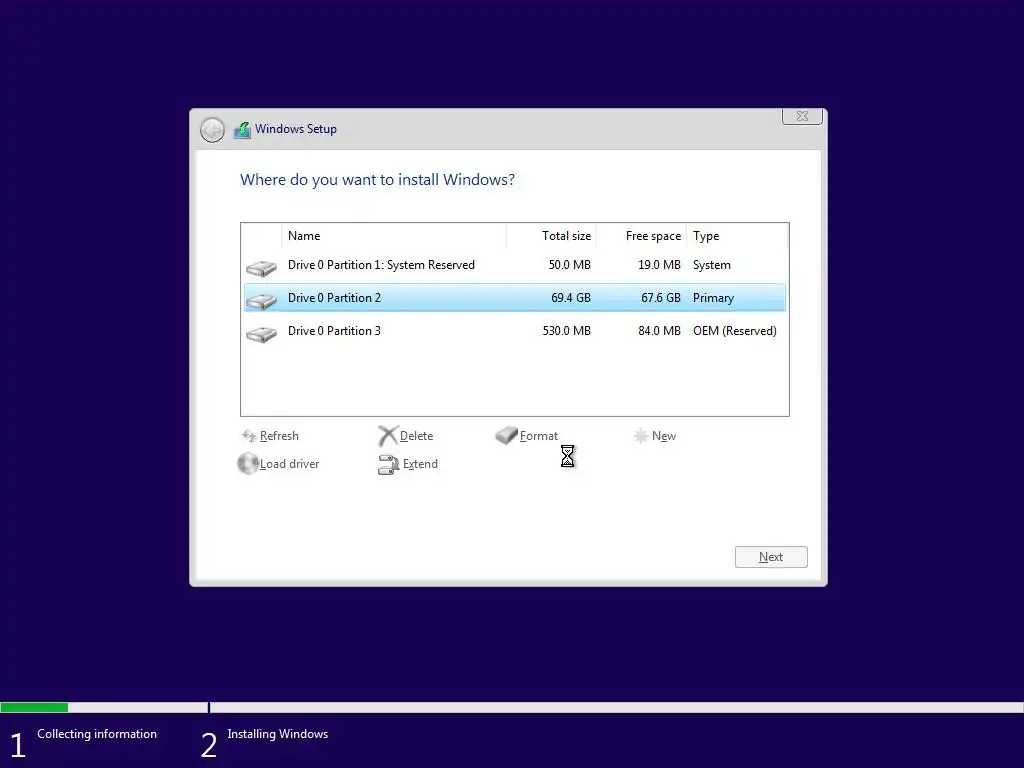The height and width of the screenshot is (768, 1024).
Task: Click the Windows Setup title bar icon
Action: tap(242, 129)
